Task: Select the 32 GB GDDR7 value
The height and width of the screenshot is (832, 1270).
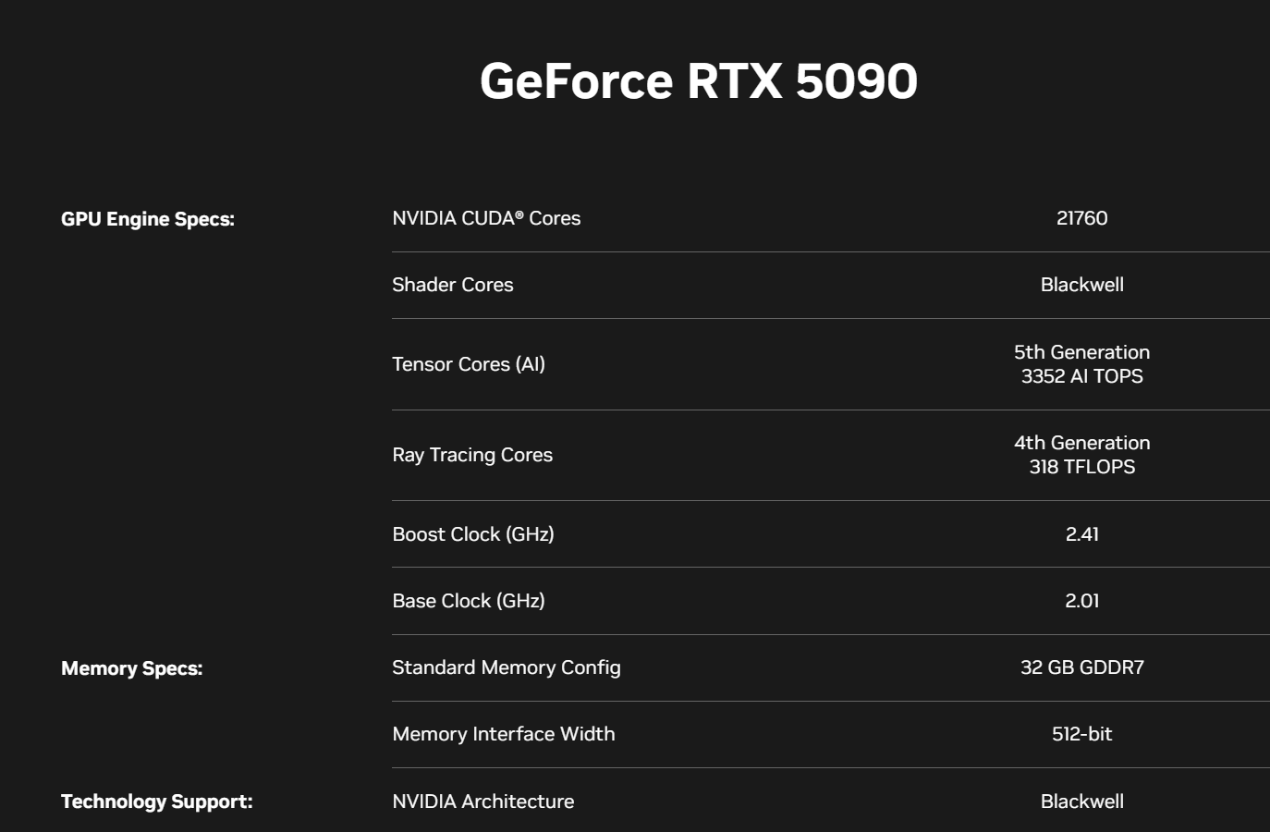Action: 1082,667
